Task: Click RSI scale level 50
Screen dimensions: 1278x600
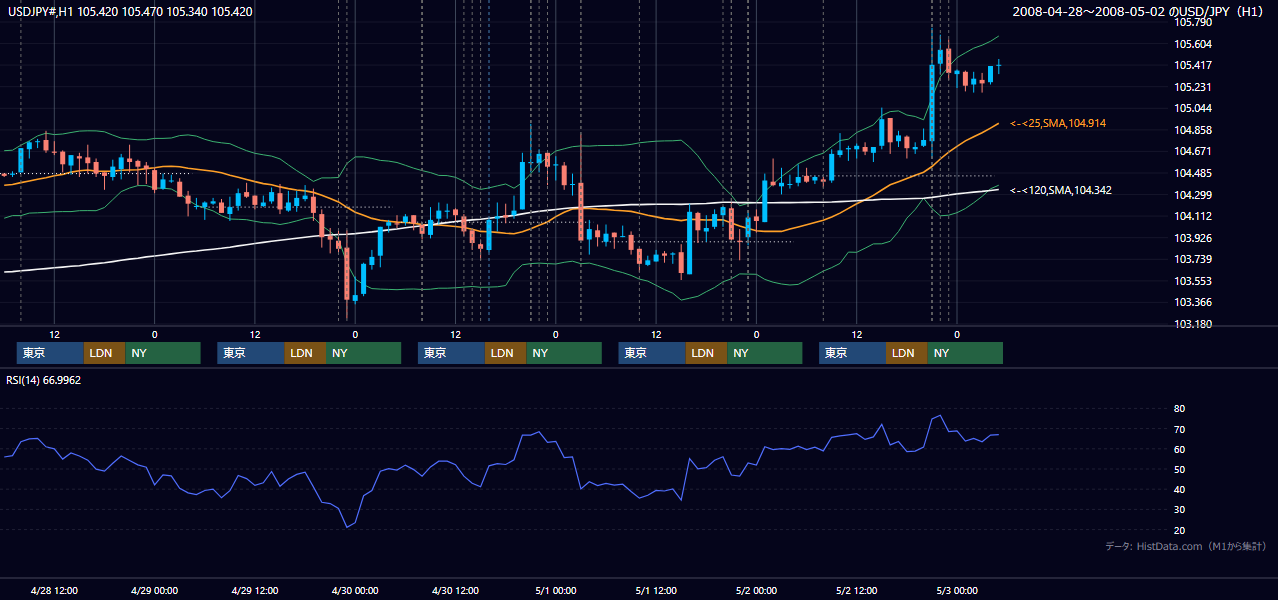Action: [1179, 469]
